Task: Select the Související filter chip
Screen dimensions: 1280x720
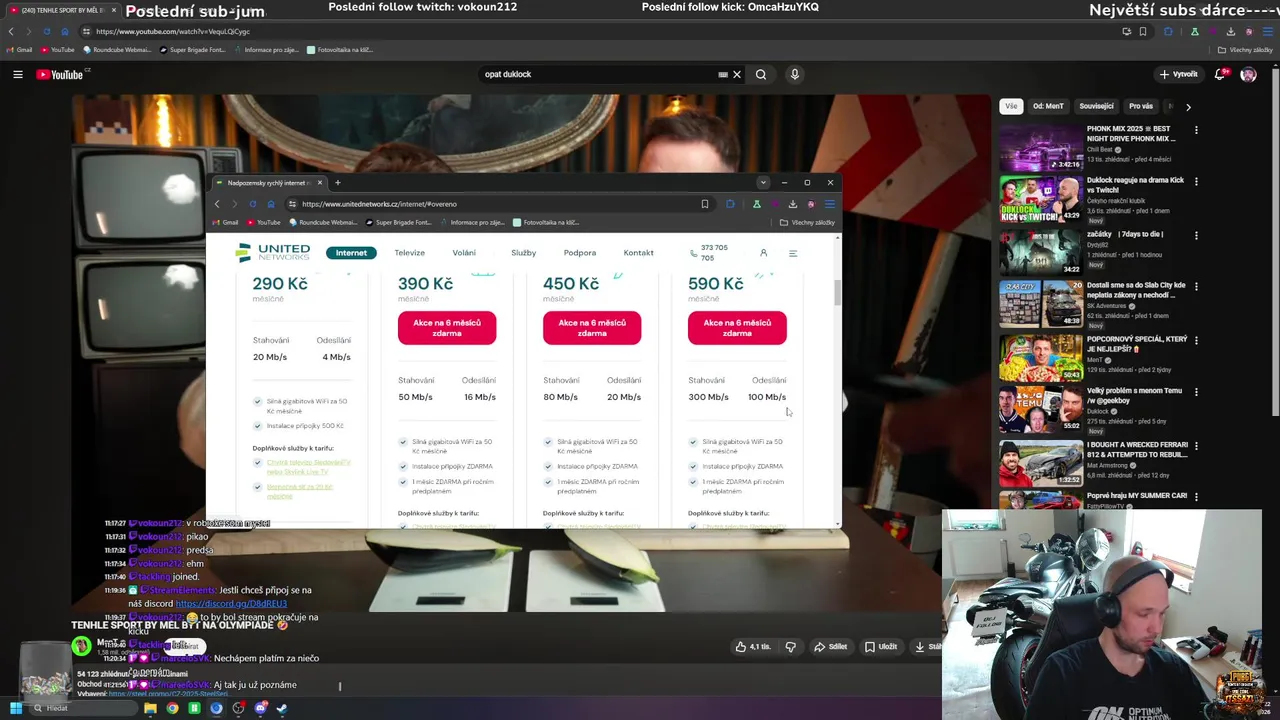Action: tap(1096, 106)
